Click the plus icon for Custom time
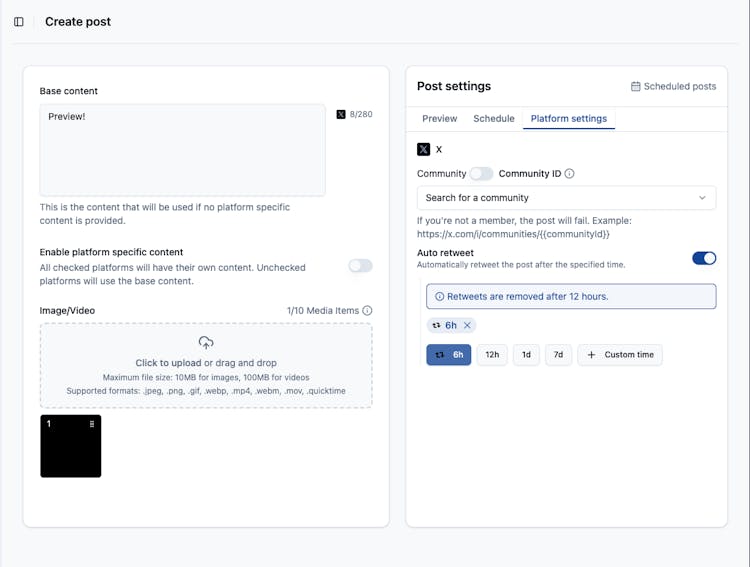 click(591, 355)
